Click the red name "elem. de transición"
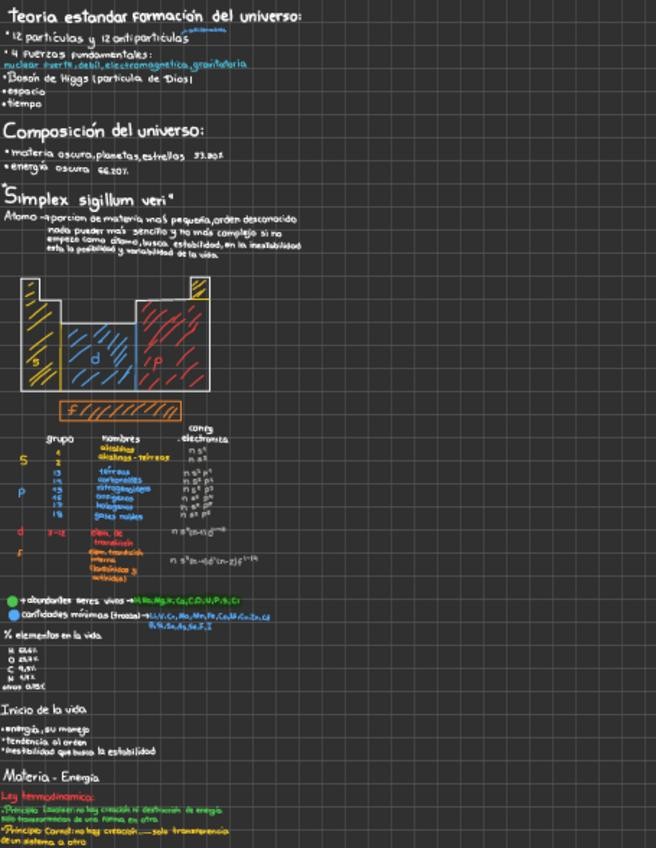 pyautogui.click(x=111, y=538)
